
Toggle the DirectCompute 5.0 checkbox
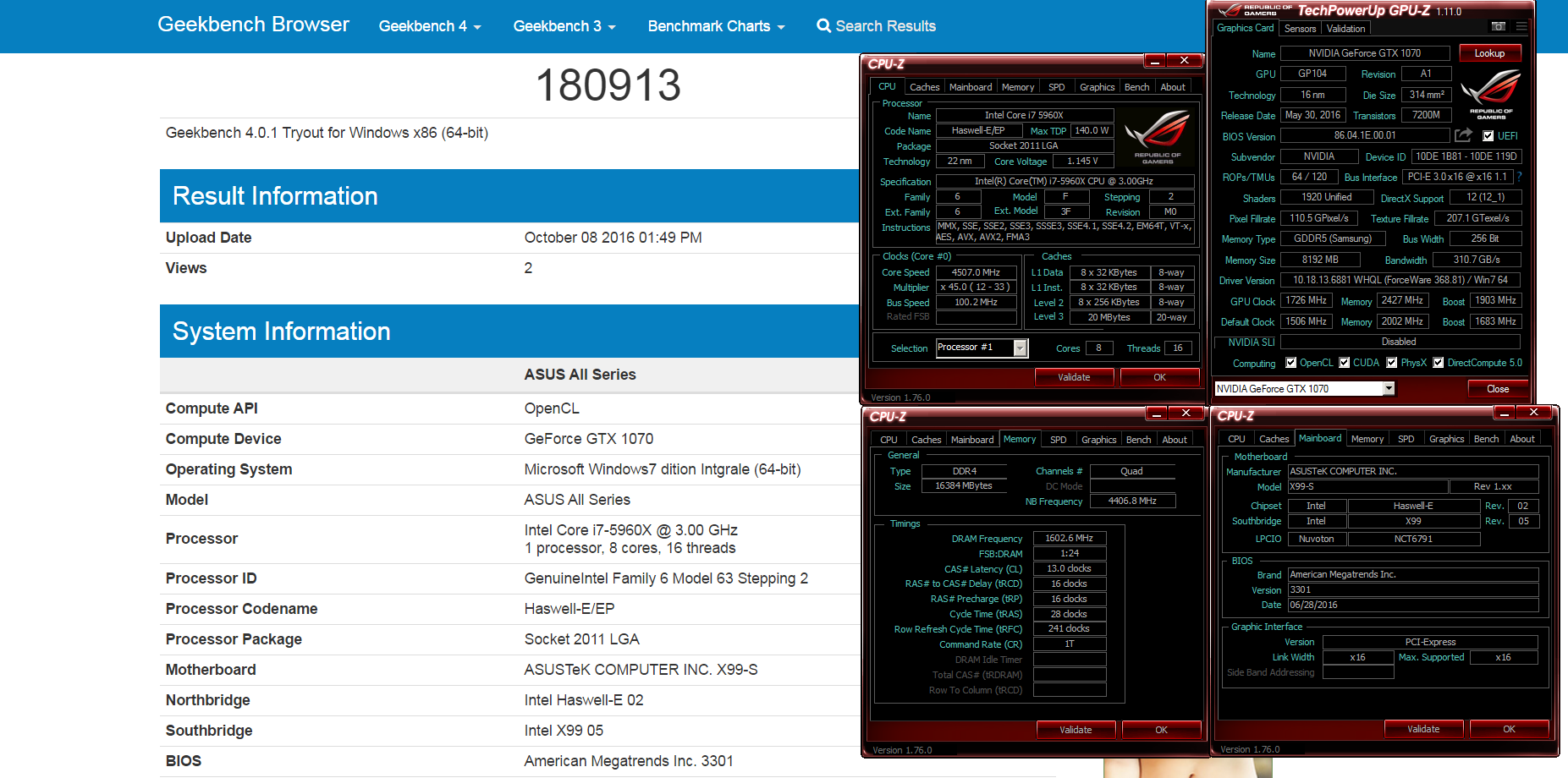[1439, 363]
